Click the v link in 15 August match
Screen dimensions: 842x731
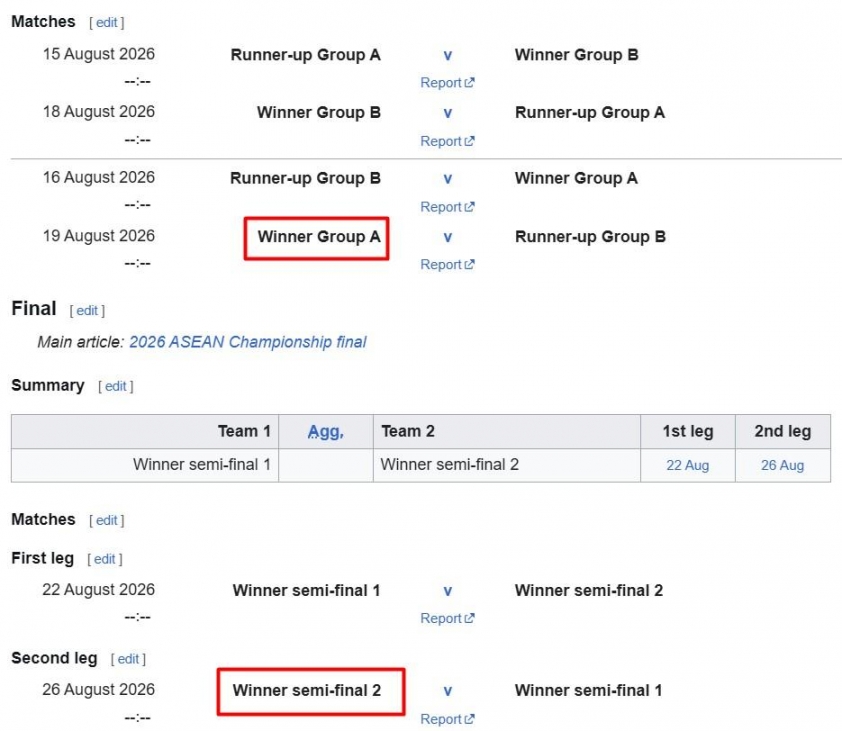click(x=447, y=55)
